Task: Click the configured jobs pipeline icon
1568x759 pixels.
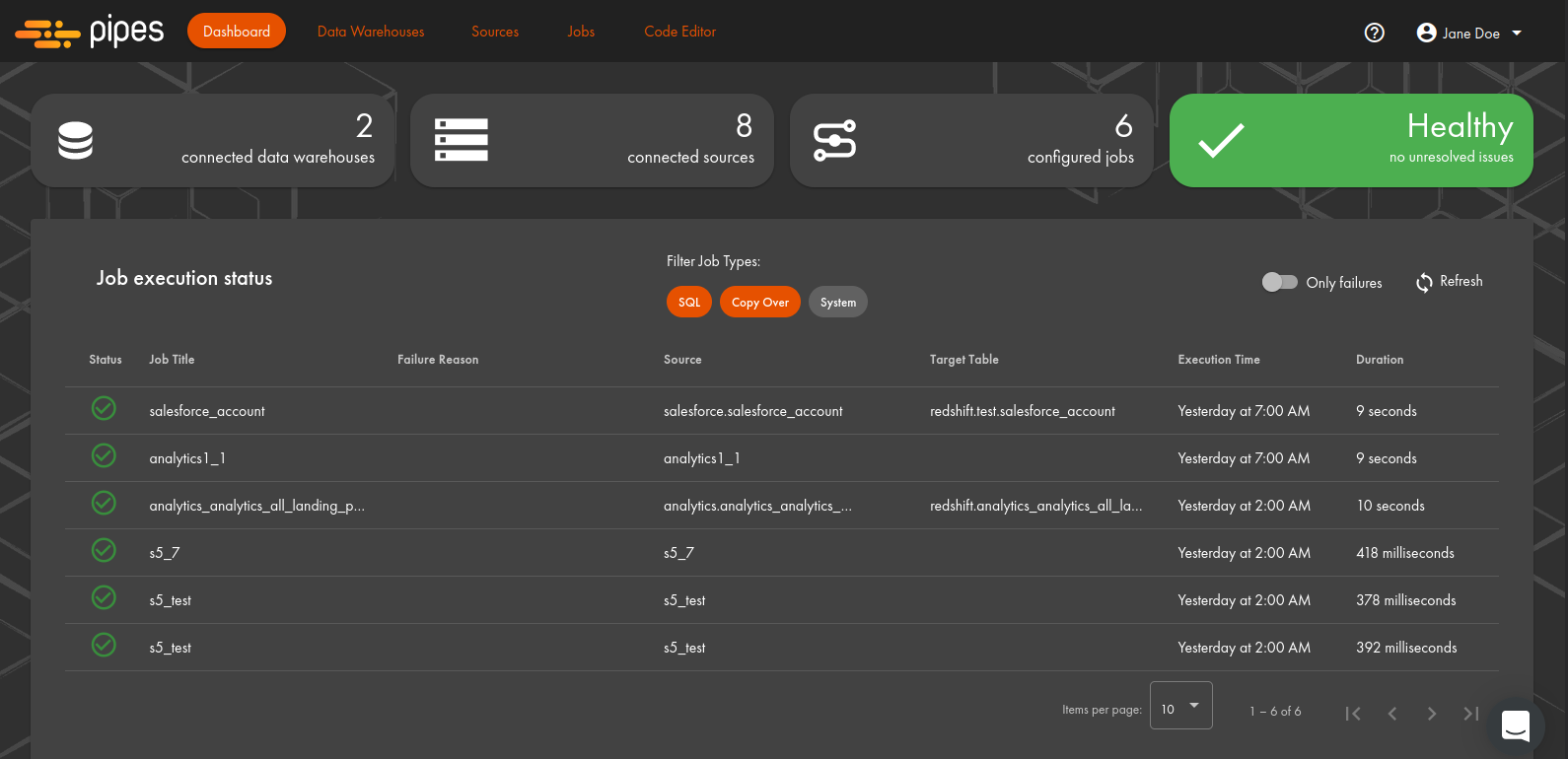Action: [834, 140]
